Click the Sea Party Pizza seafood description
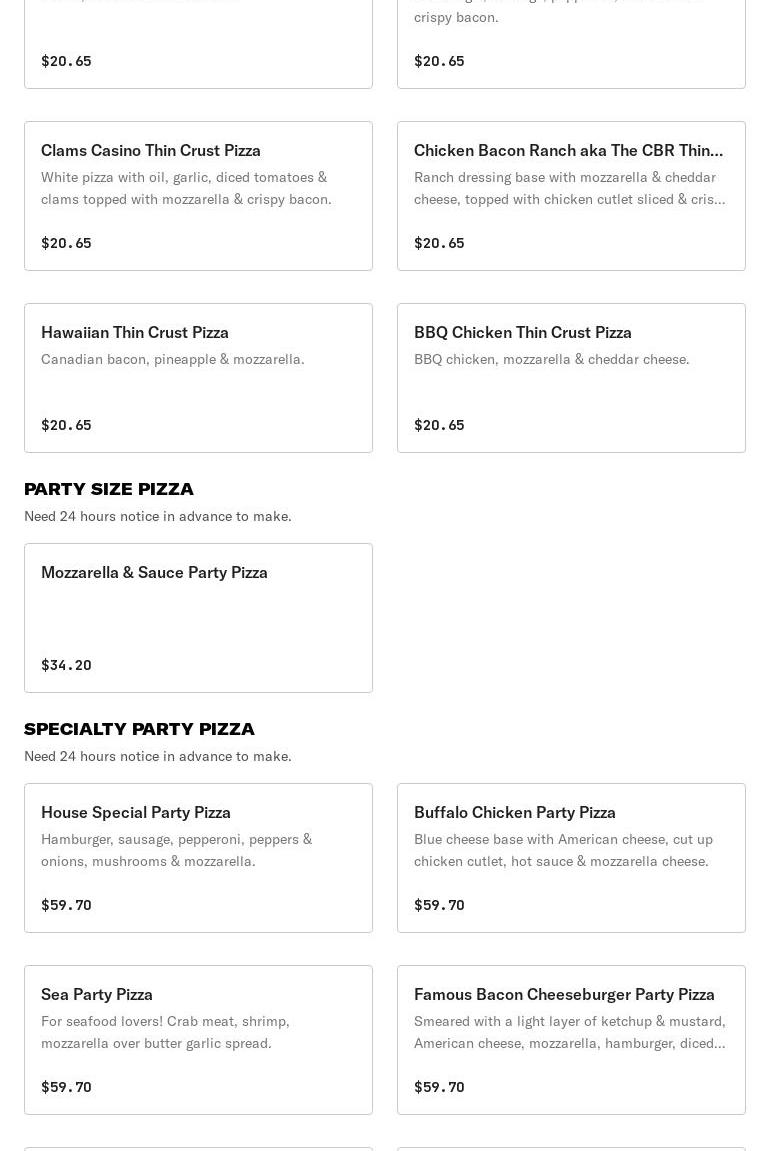The width and height of the screenshot is (770, 1151). 165,1032
